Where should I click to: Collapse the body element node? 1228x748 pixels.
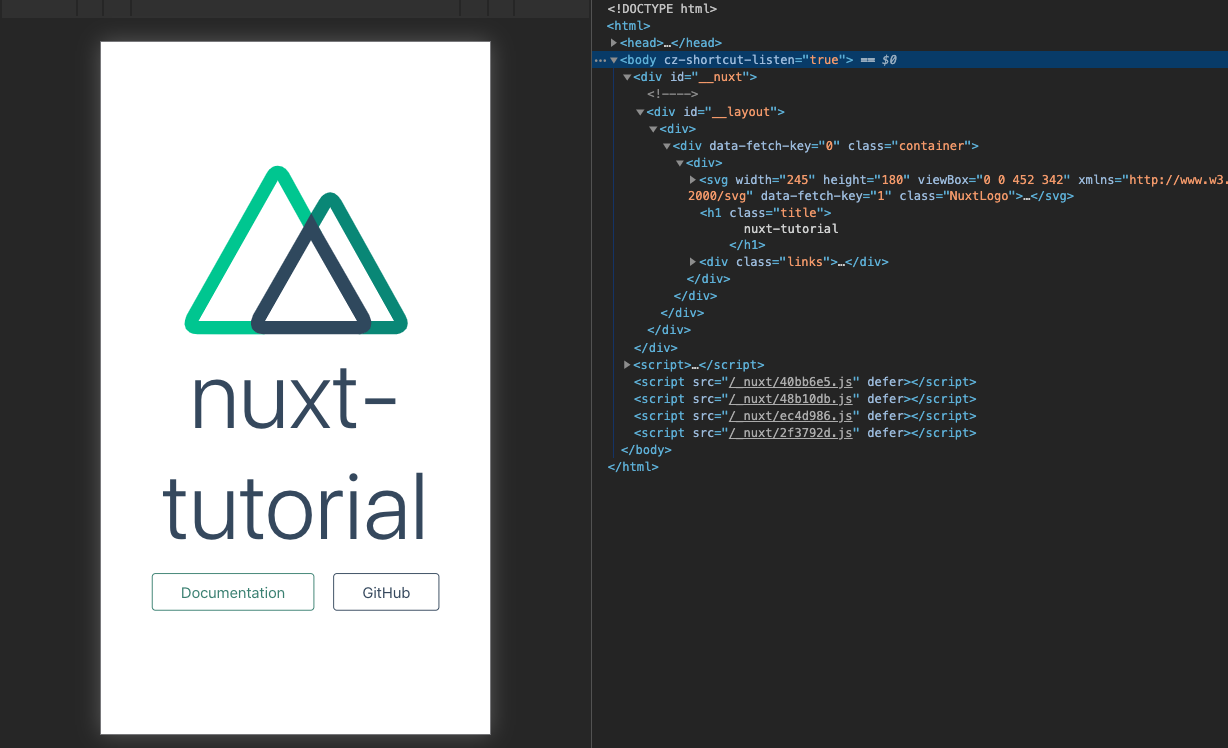pos(614,60)
